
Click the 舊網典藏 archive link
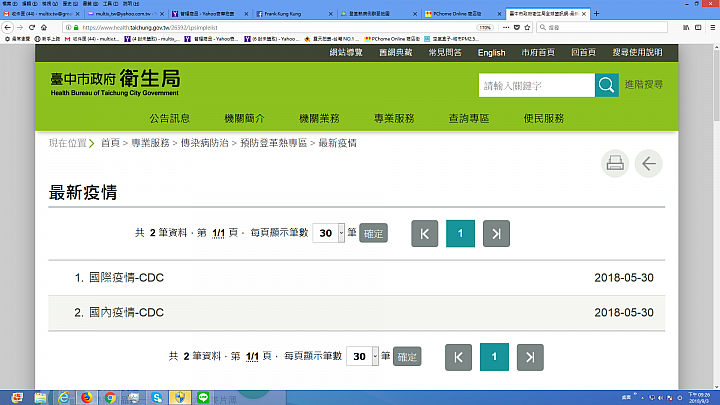395,53
